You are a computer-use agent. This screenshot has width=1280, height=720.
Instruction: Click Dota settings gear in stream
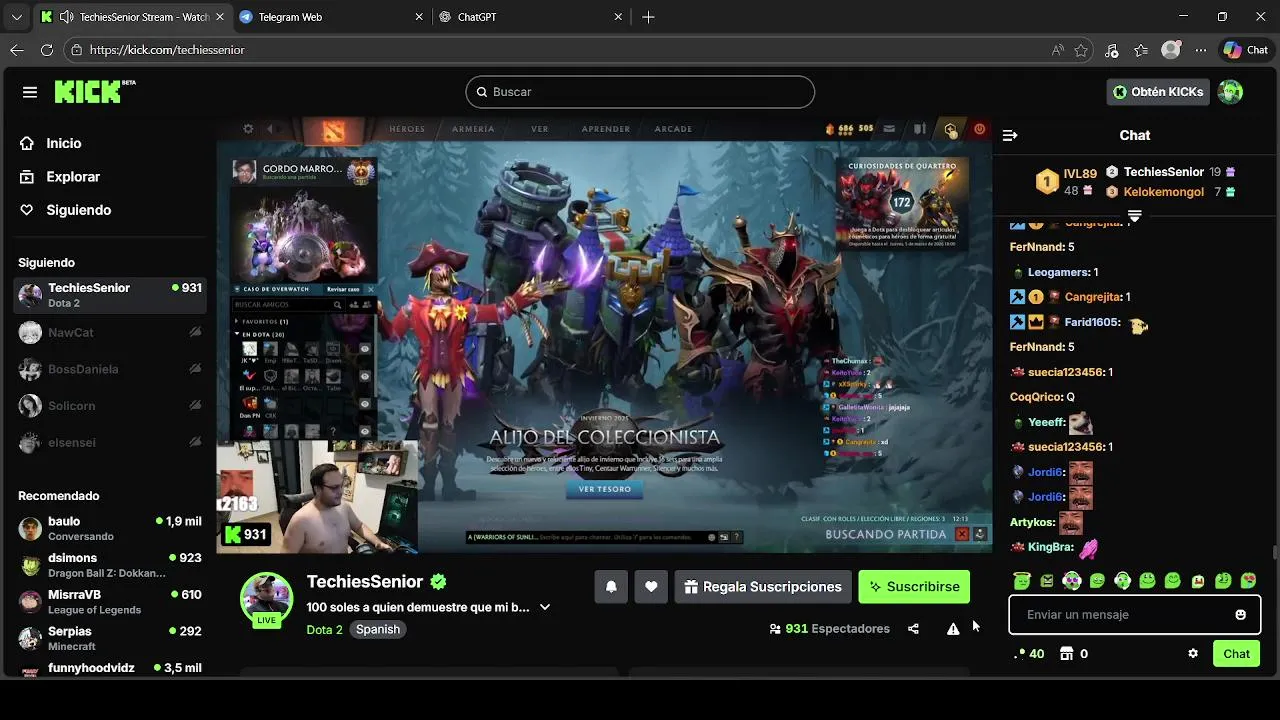(248, 129)
